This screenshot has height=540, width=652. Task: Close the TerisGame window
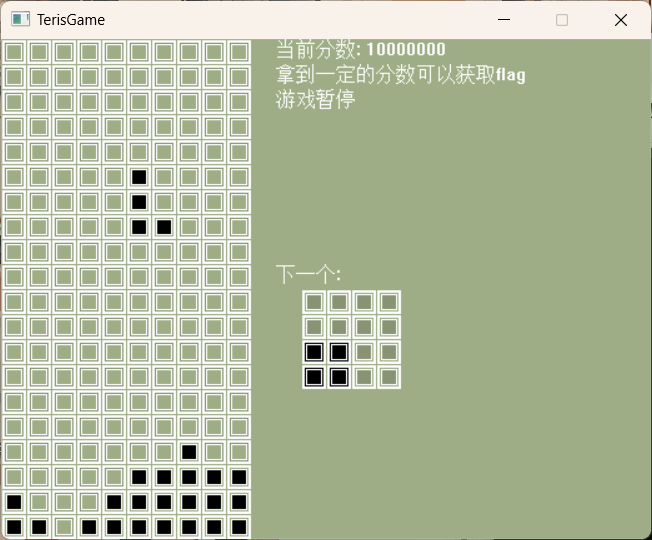620,20
